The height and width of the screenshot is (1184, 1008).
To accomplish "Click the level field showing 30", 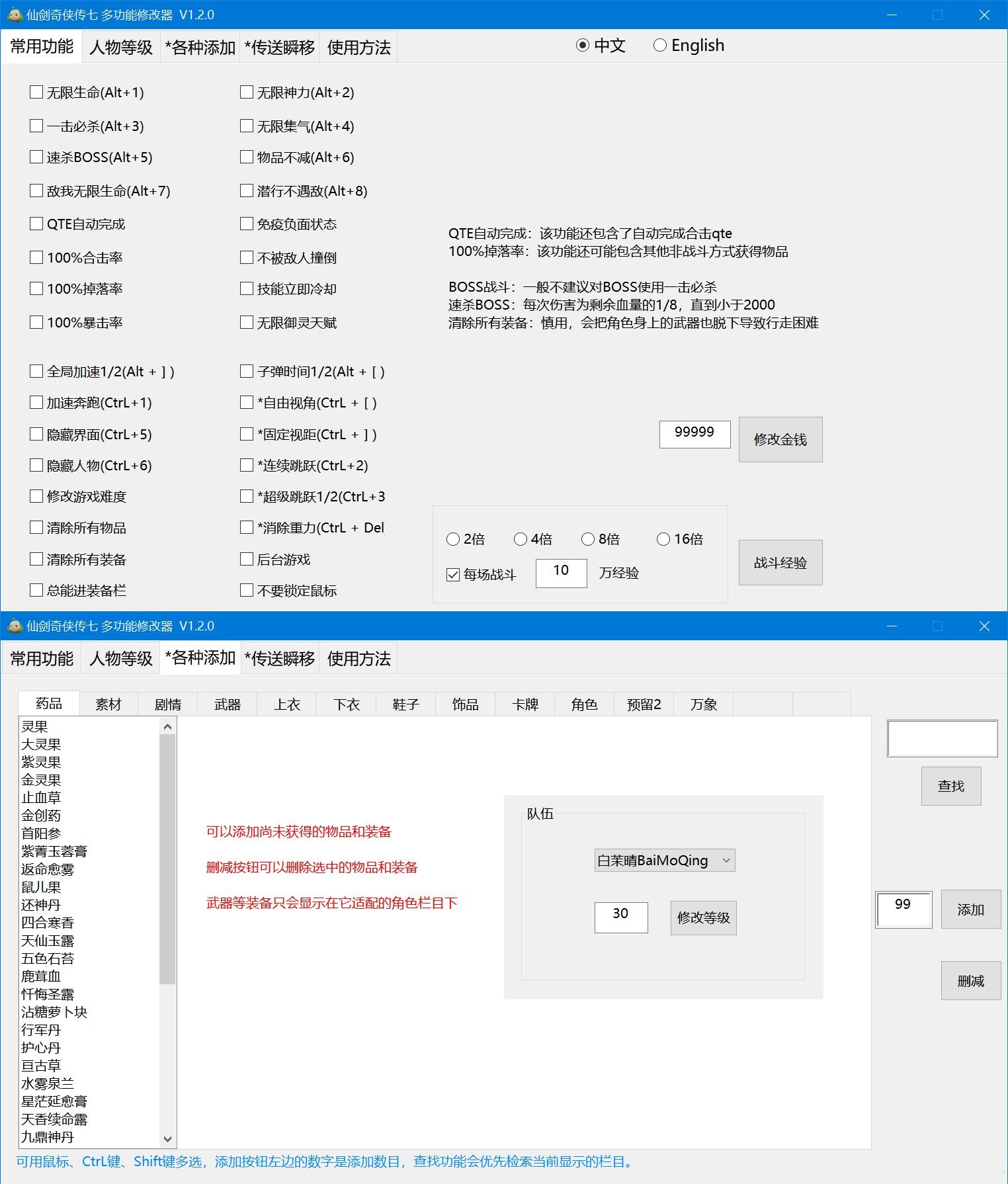I will [x=621, y=917].
